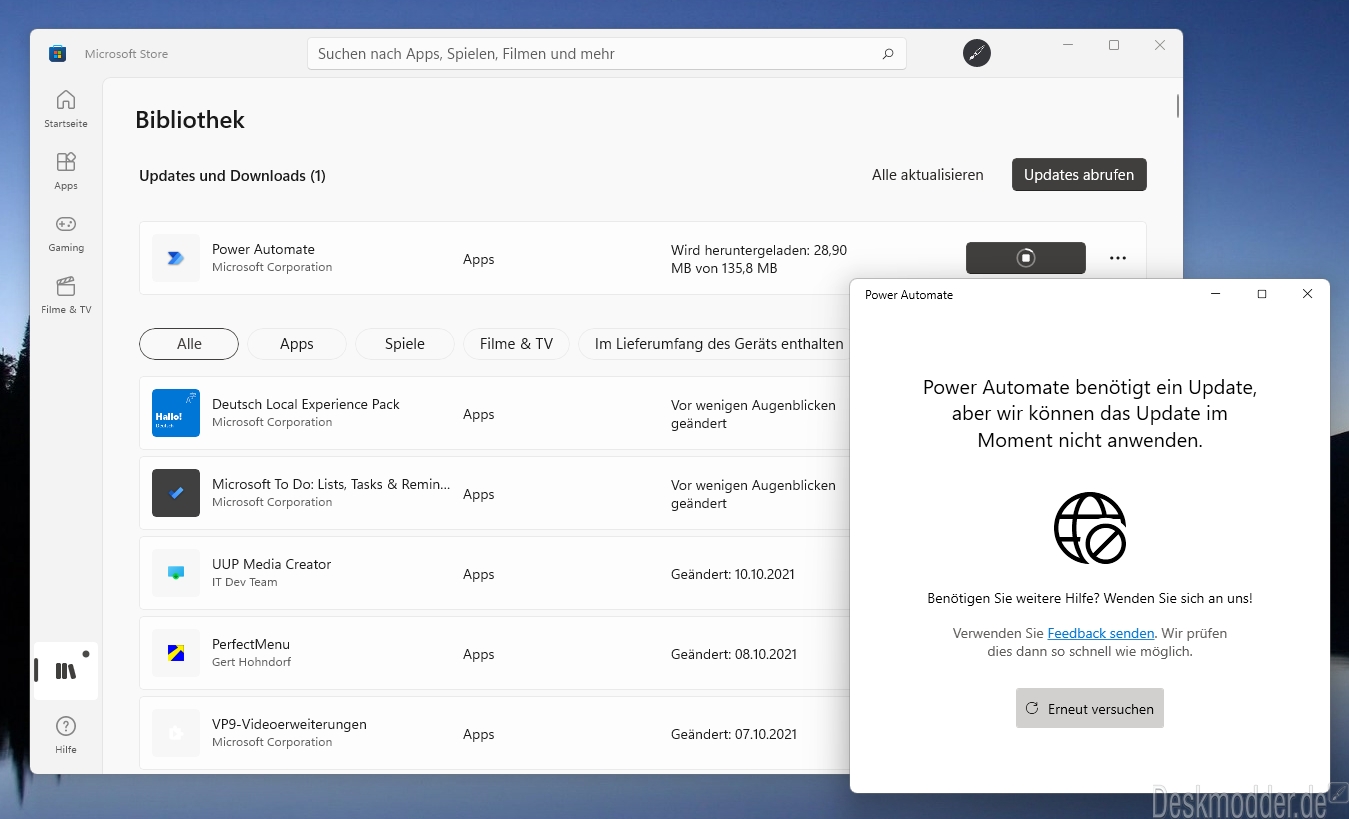The height and width of the screenshot is (819, 1349).
Task: Open more options for Power Automate
Action: [1118, 258]
